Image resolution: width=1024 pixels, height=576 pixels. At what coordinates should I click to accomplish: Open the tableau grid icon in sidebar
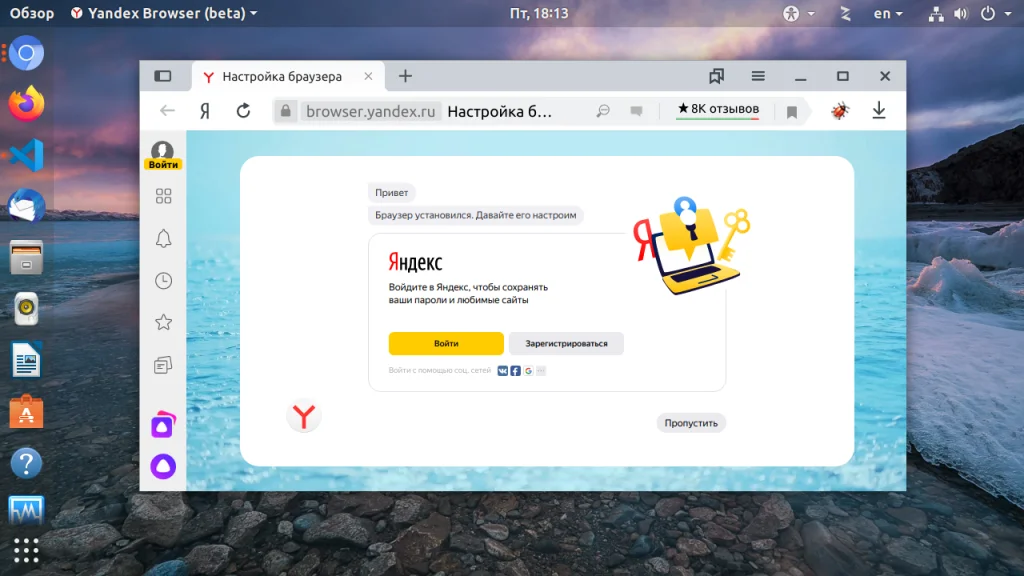click(163, 196)
